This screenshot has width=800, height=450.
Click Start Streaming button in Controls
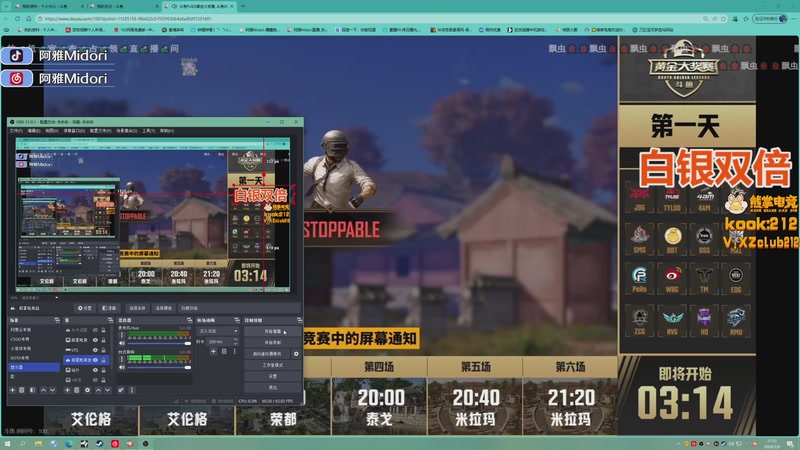click(x=272, y=331)
